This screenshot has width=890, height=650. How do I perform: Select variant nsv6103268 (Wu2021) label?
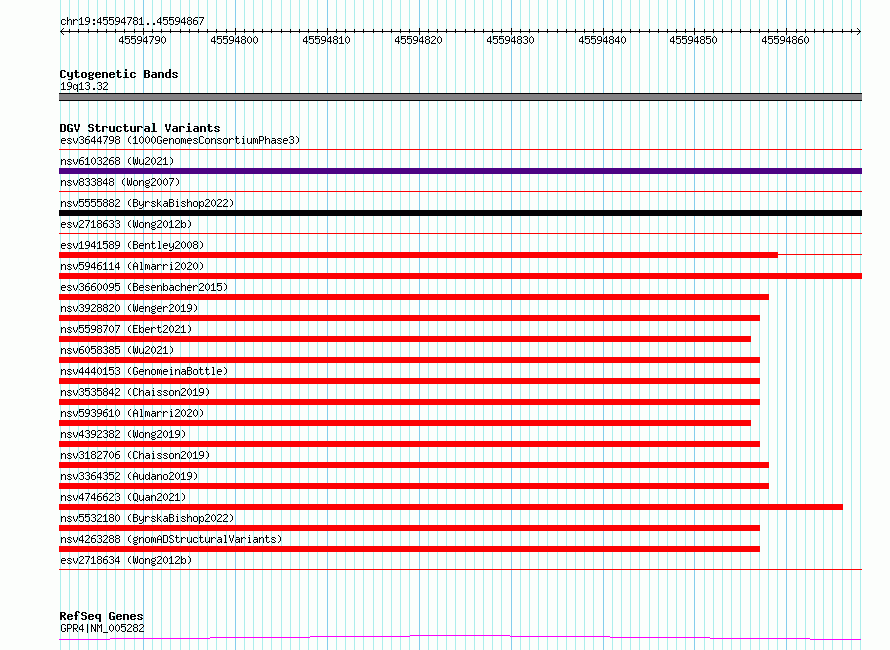click(x=117, y=161)
